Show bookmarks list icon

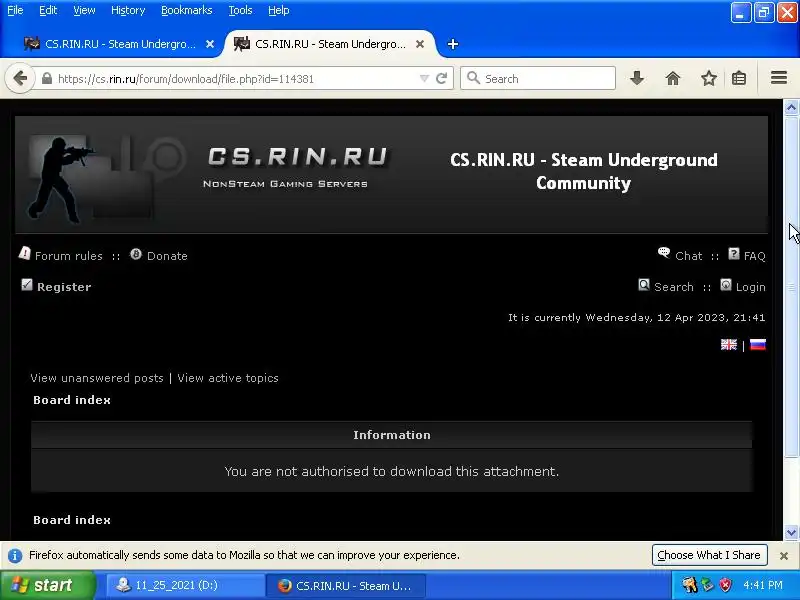pyautogui.click(x=739, y=78)
